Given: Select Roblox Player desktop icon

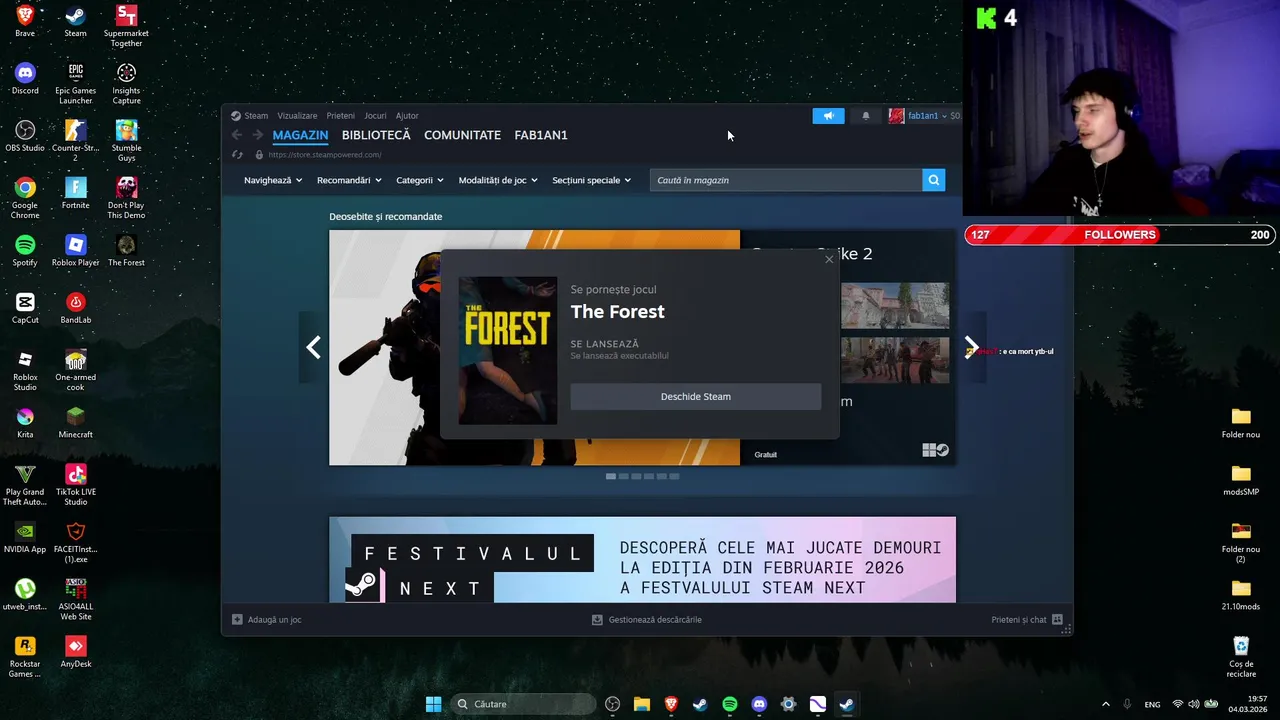Looking at the screenshot, I should [x=75, y=250].
